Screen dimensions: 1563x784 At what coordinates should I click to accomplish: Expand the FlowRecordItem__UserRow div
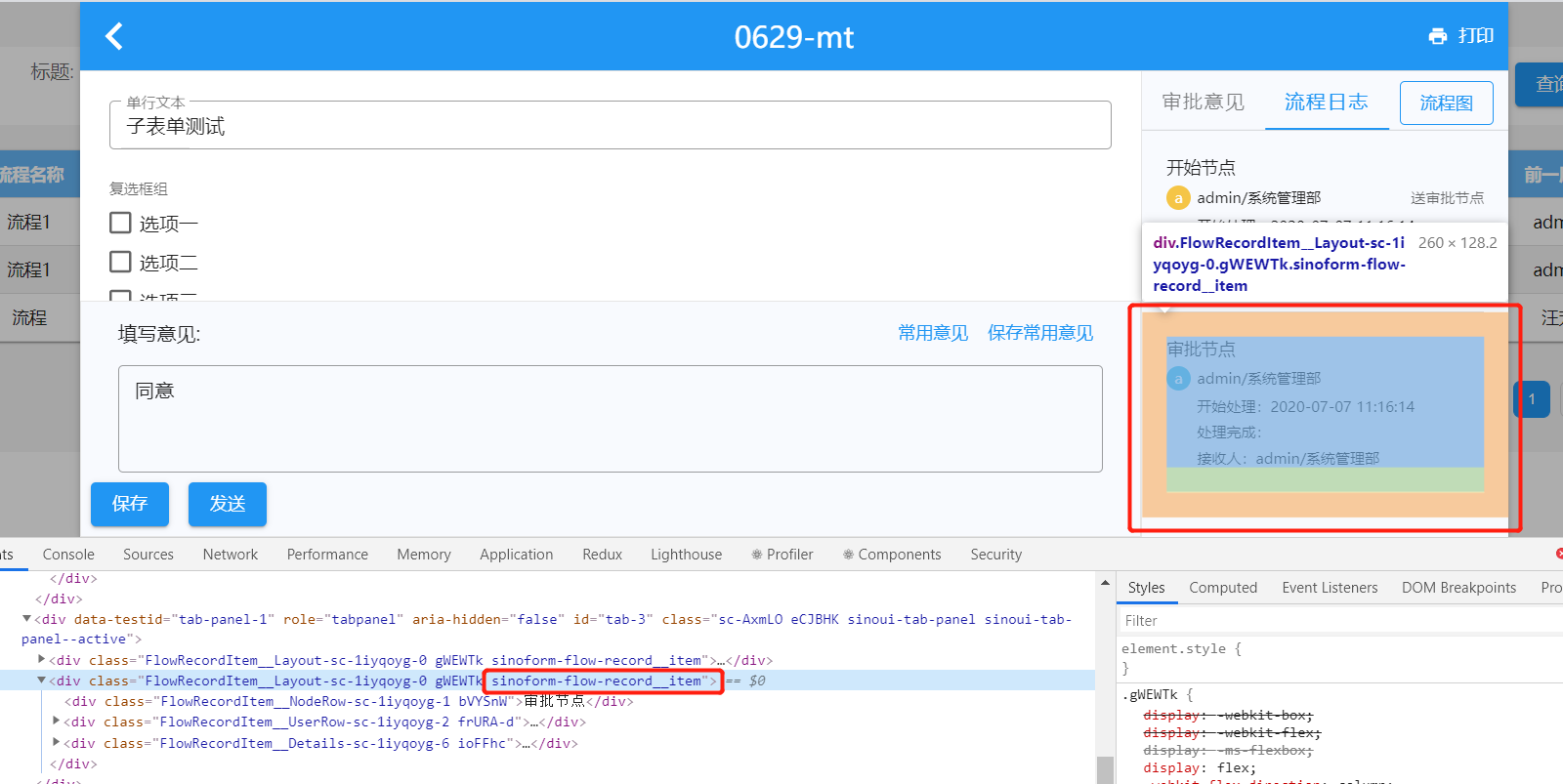click(56, 722)
